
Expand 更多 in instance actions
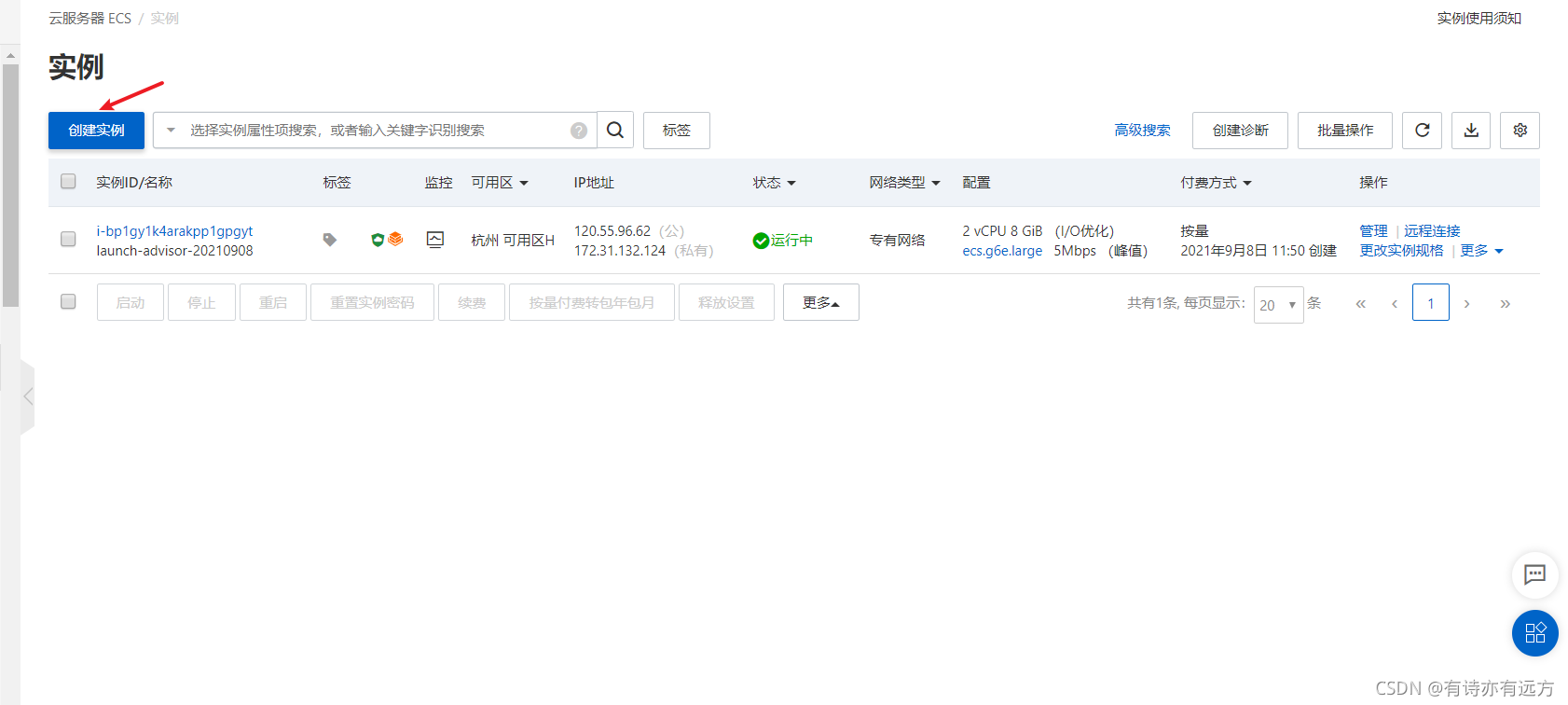coord(1482,251)
